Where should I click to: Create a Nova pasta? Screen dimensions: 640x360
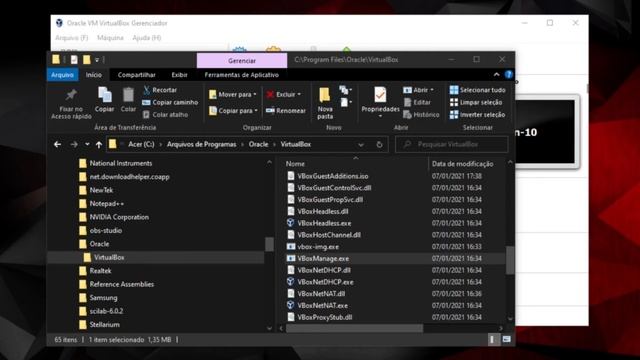pos(325,103)
